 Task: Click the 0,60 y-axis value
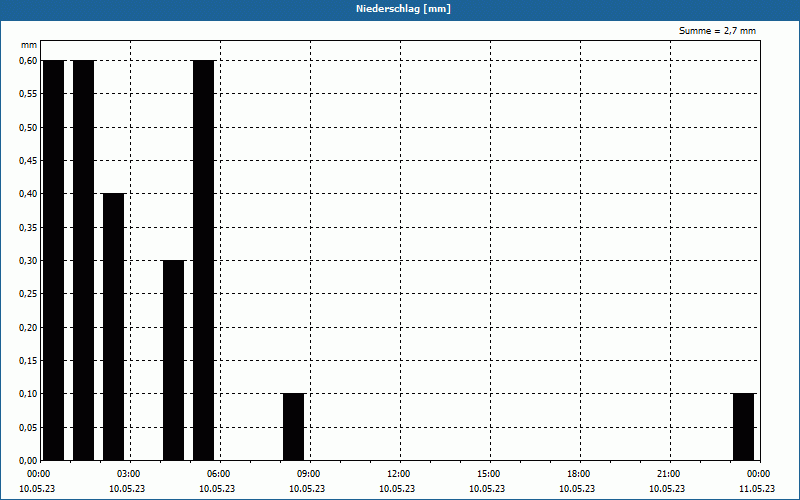tap(28, 61)
